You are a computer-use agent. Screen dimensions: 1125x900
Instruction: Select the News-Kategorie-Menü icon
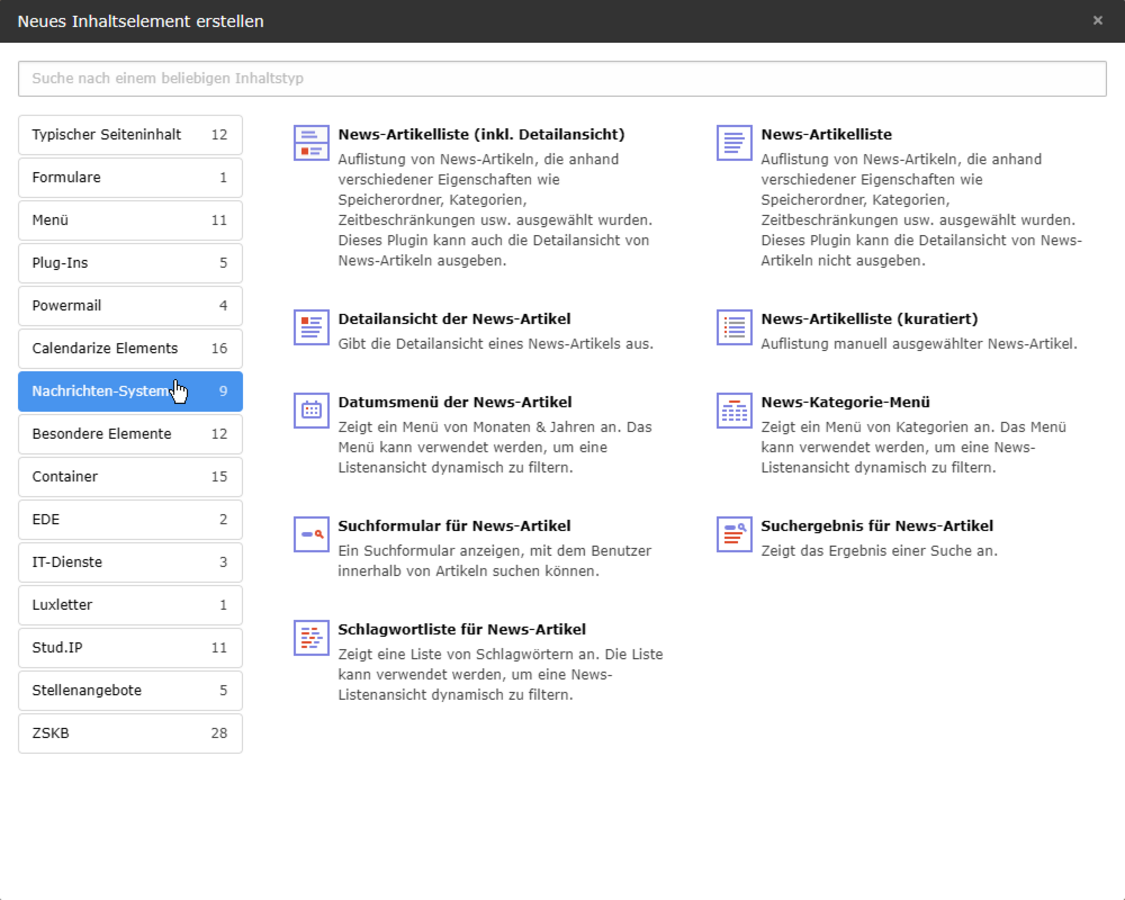[734, 410]
